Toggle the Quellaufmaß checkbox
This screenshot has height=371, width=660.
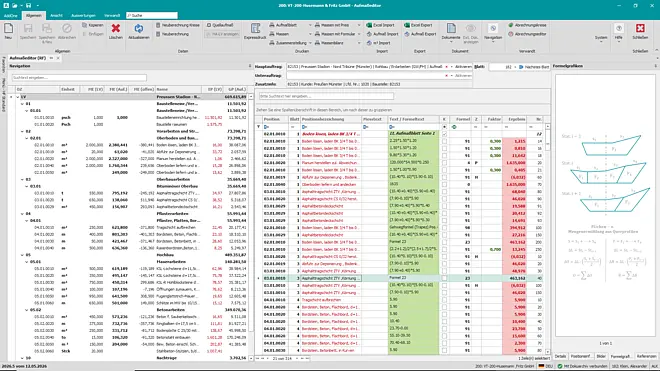[209, 25]
